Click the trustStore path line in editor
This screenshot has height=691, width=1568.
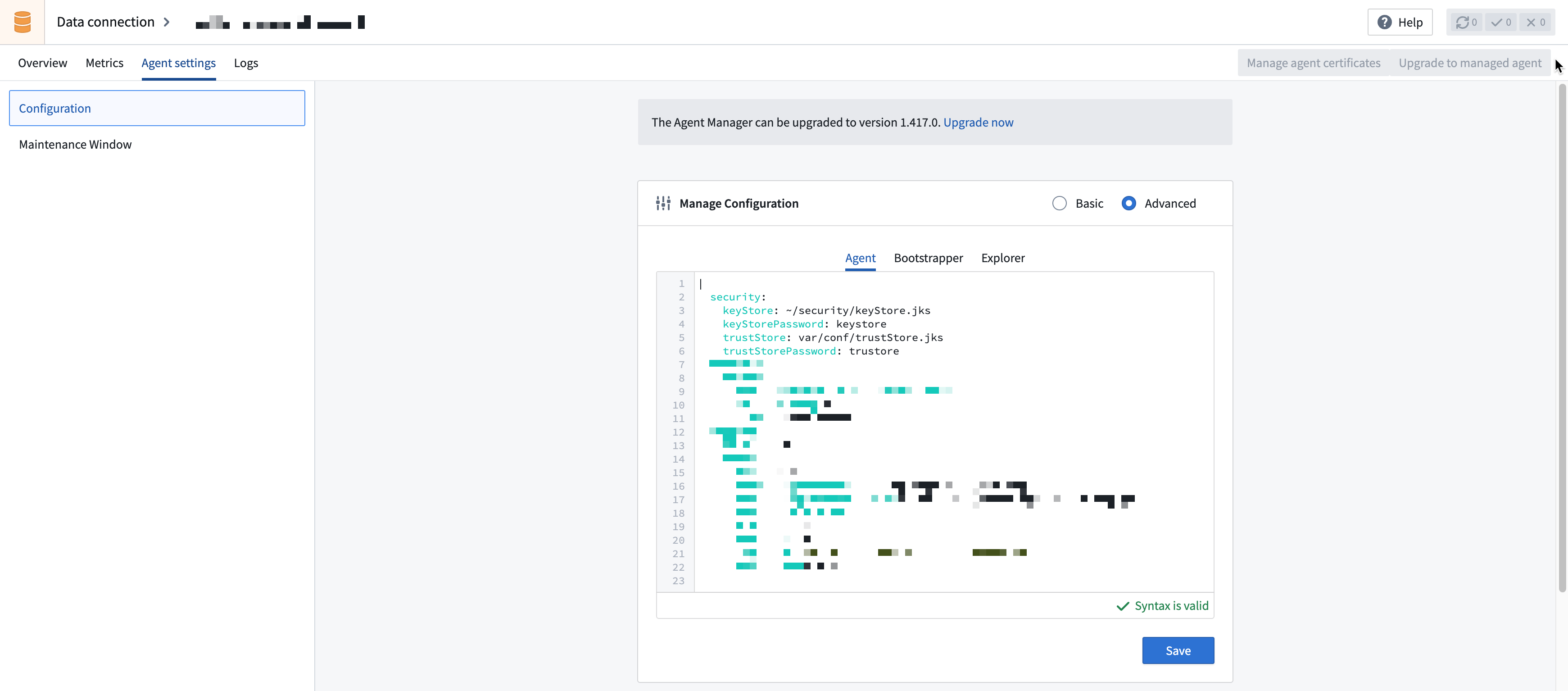point(832,337)
